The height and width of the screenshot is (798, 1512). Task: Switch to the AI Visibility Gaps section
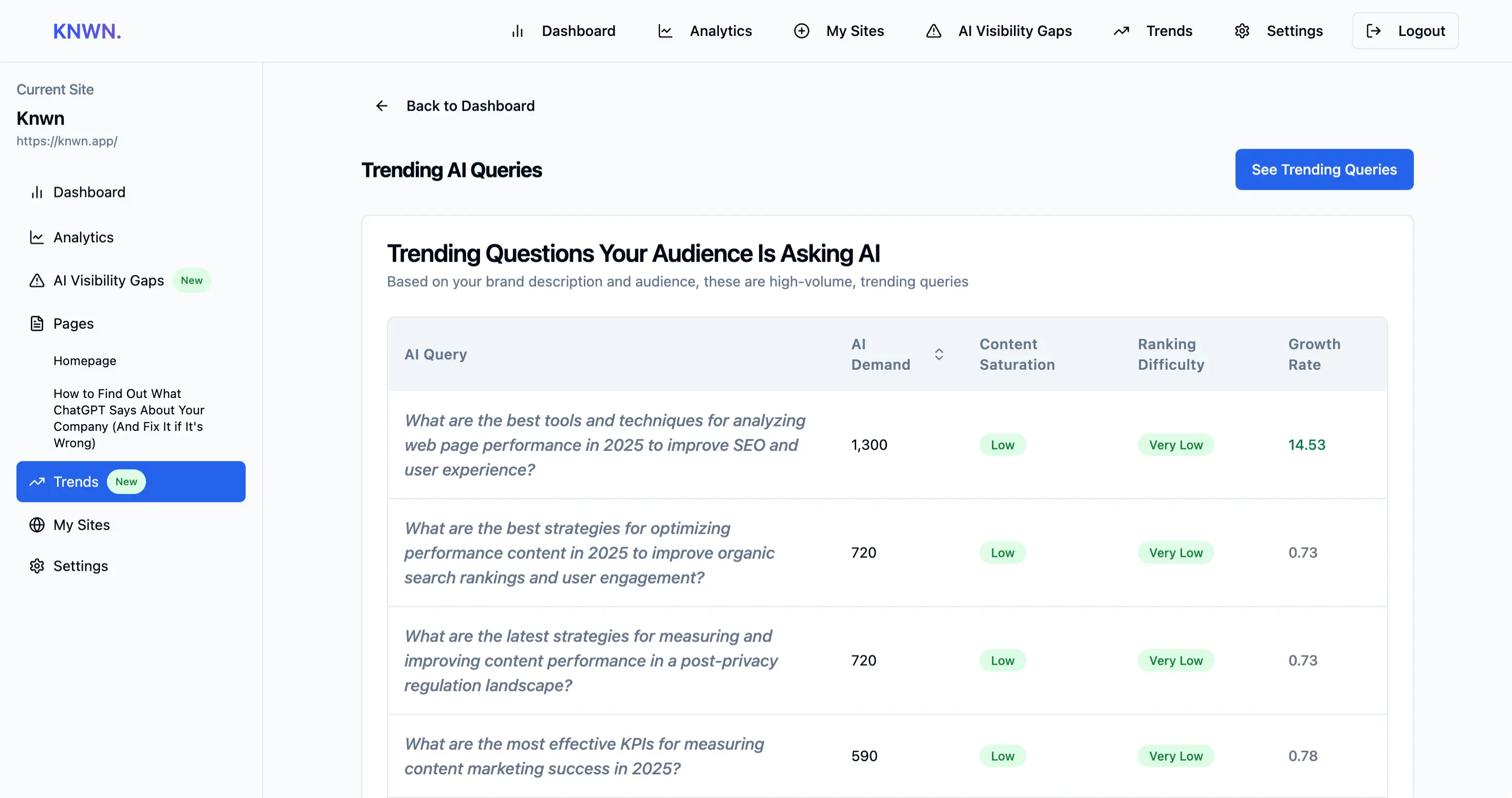click(1015, 30)
